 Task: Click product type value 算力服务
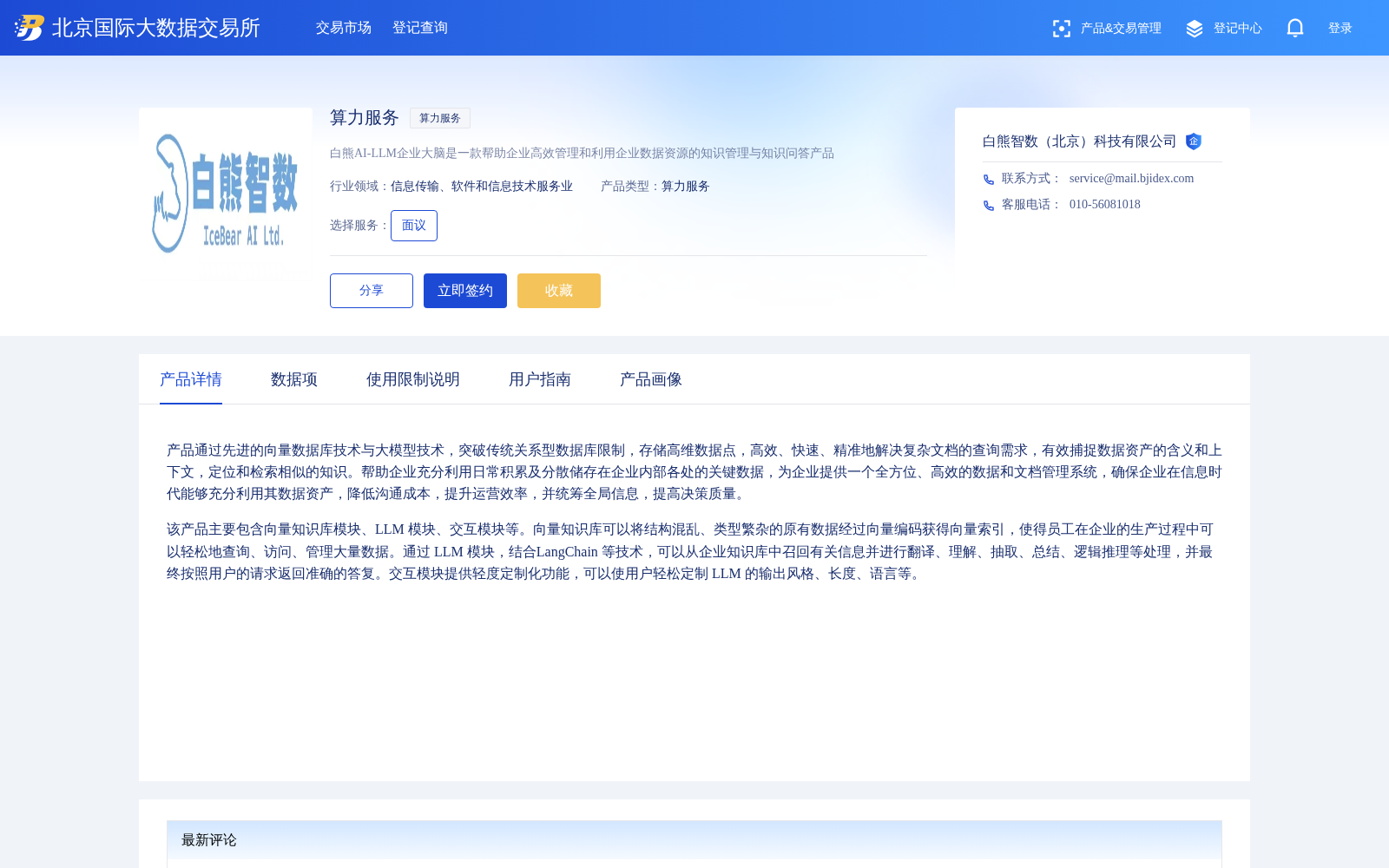[x=686, y=187]
